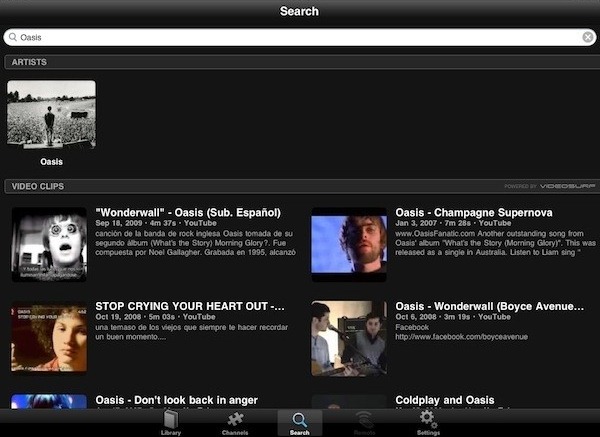The width and height of the screenshot is (600, 437).
Task: Click the Oasis search input field
Action: (300, 37)
